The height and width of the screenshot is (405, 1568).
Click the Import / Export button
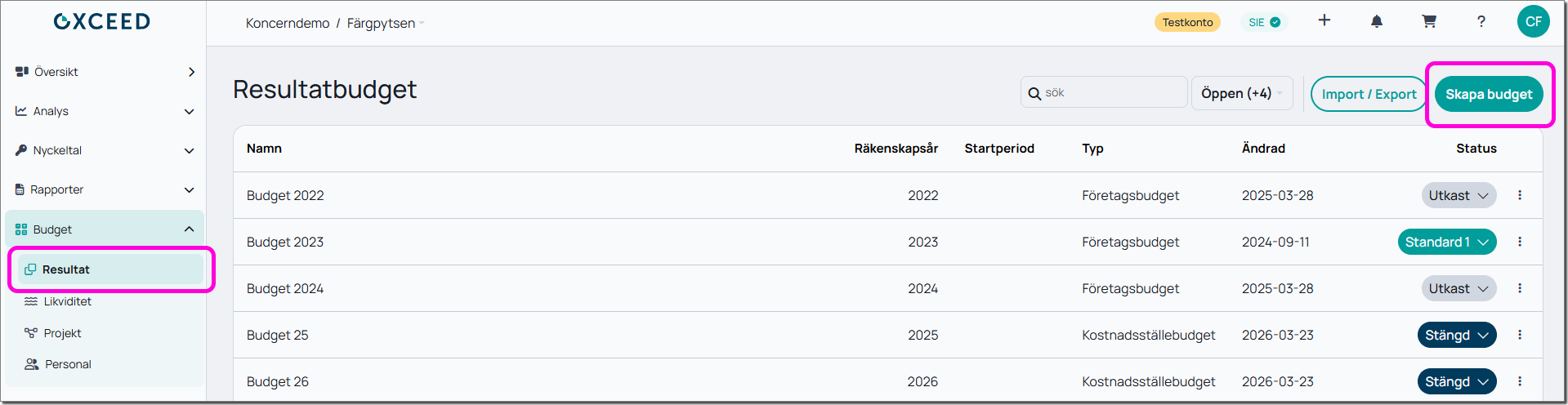pyautogui.click(x=1369, y=94)
